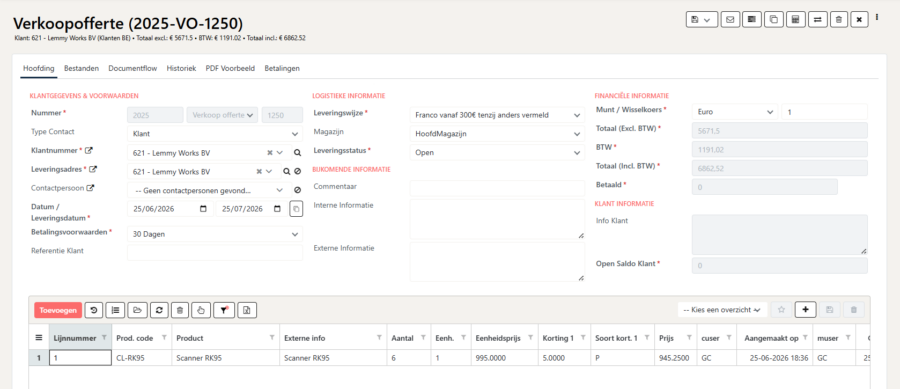Click the 945.2500 price cell

(675, 357)
